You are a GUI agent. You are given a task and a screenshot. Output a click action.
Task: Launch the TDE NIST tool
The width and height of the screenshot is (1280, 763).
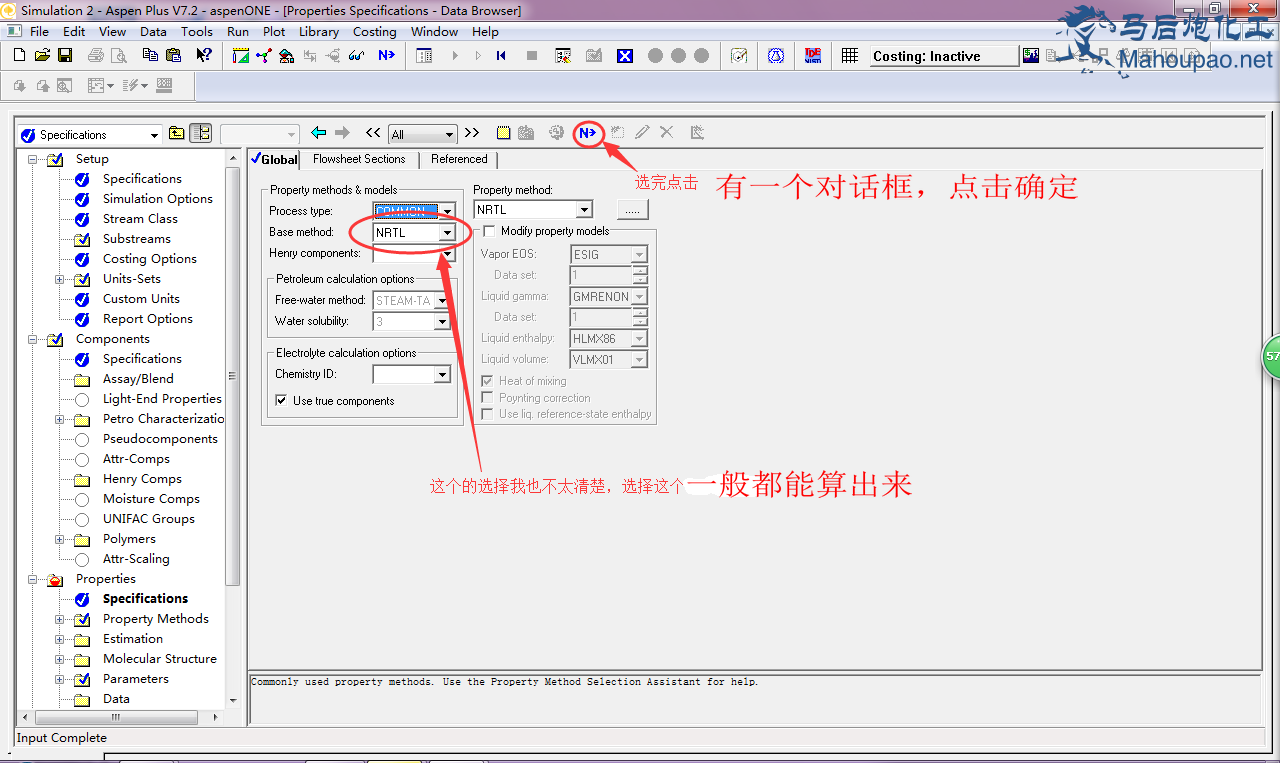[x=813, y=56]
